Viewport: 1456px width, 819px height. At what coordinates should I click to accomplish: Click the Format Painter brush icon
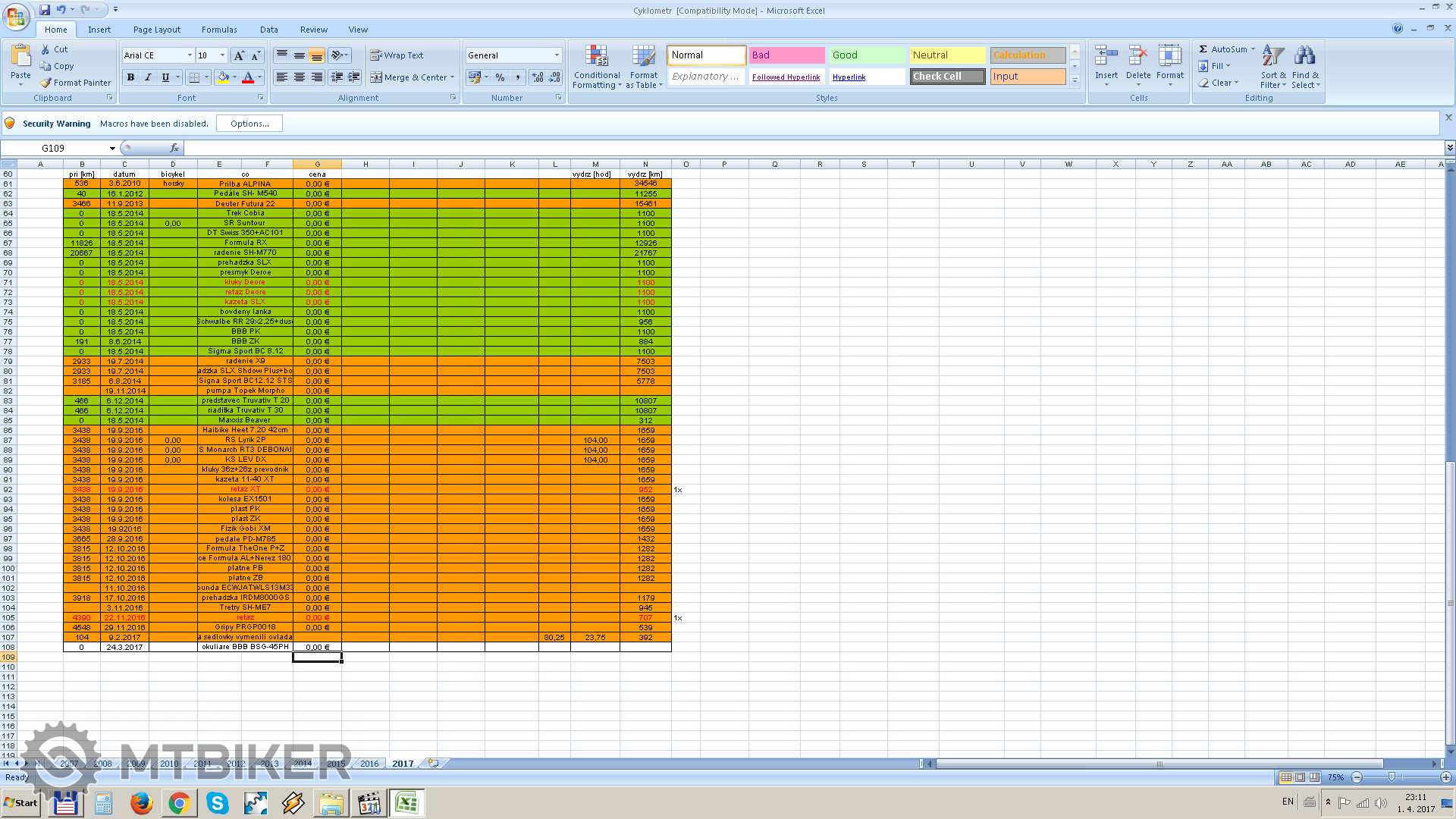[46, 83]
